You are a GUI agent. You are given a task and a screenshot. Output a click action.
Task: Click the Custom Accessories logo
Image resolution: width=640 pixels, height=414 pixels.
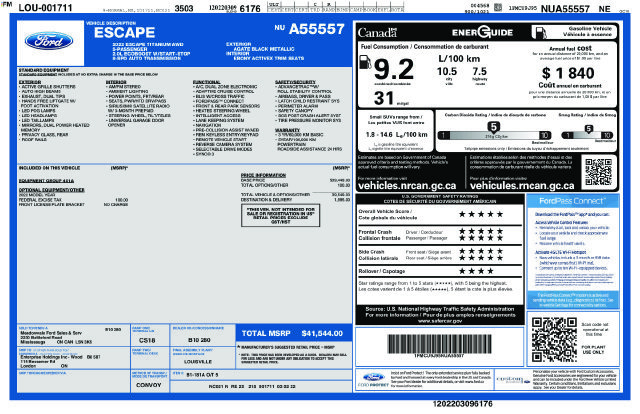[x=513, y=380]
